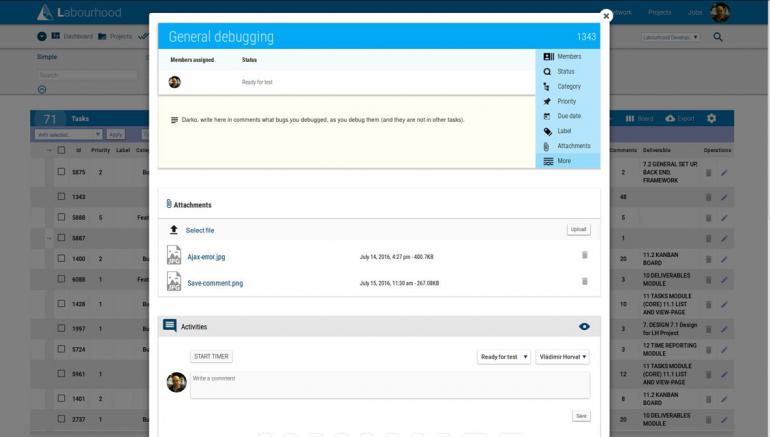770x437 pixels.
Task: Check the box for task 1997
Action: 61,328
